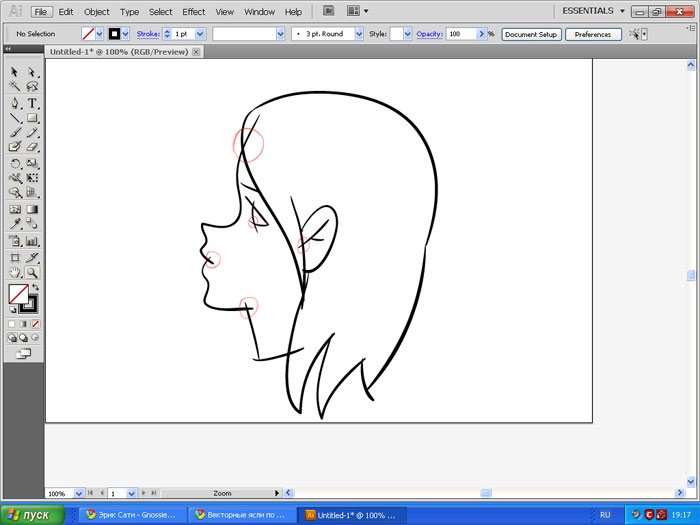700x525 pixels.
Task: Select the Type tool
Action: (x=32, y=103)
